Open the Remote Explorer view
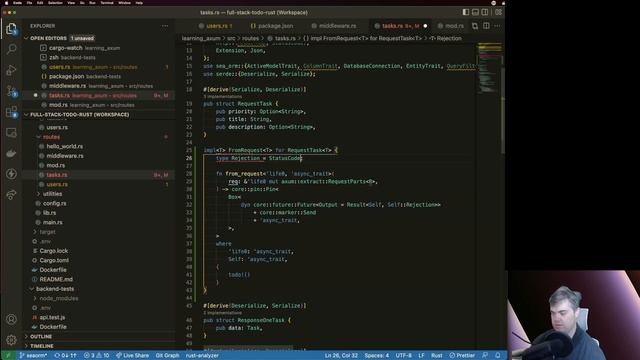 [11, 133]
